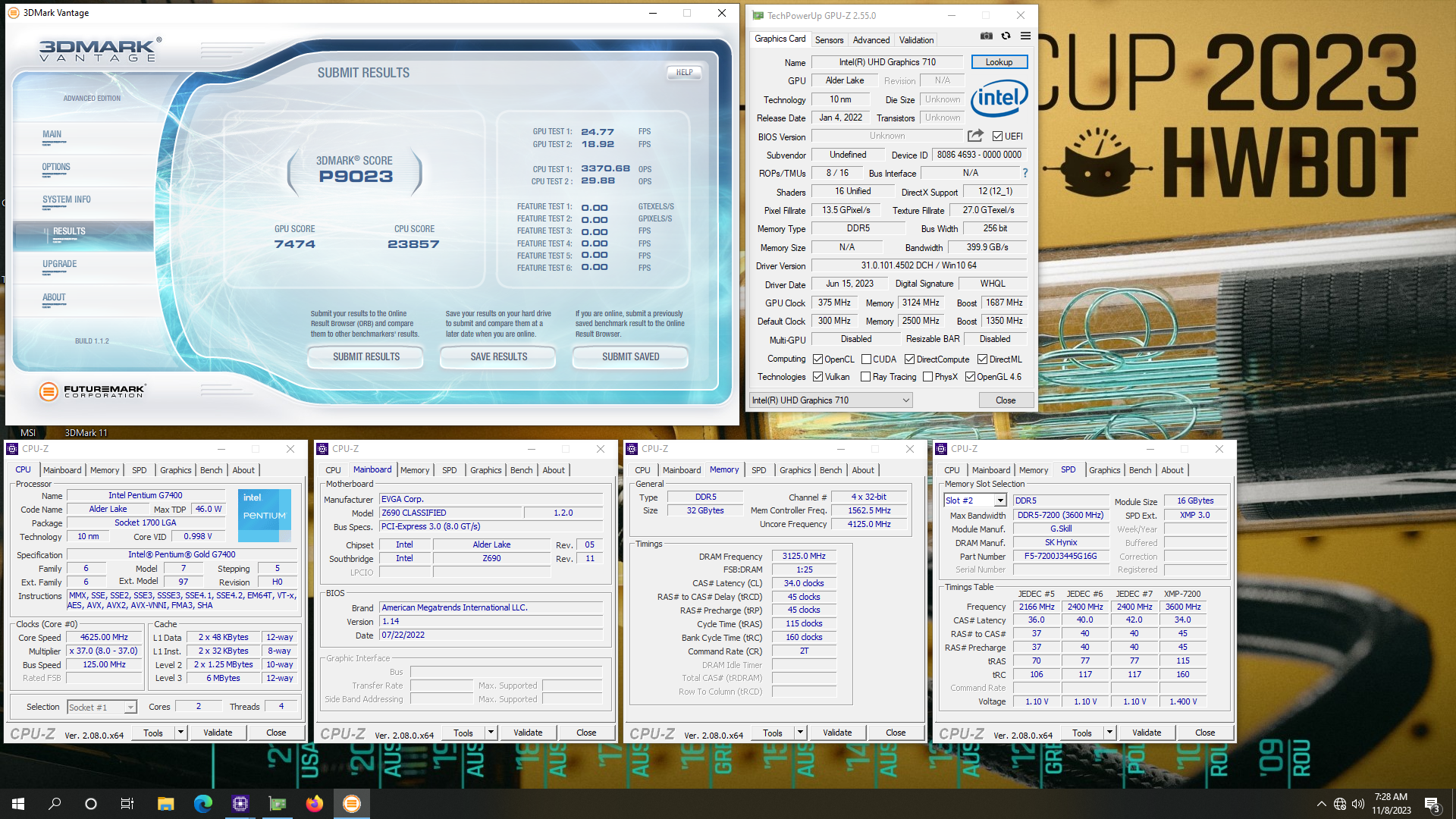Screen dimensions: 1456x819
Task: Switch to the GPU-Z Sensors tab
Action: (829, 40)
